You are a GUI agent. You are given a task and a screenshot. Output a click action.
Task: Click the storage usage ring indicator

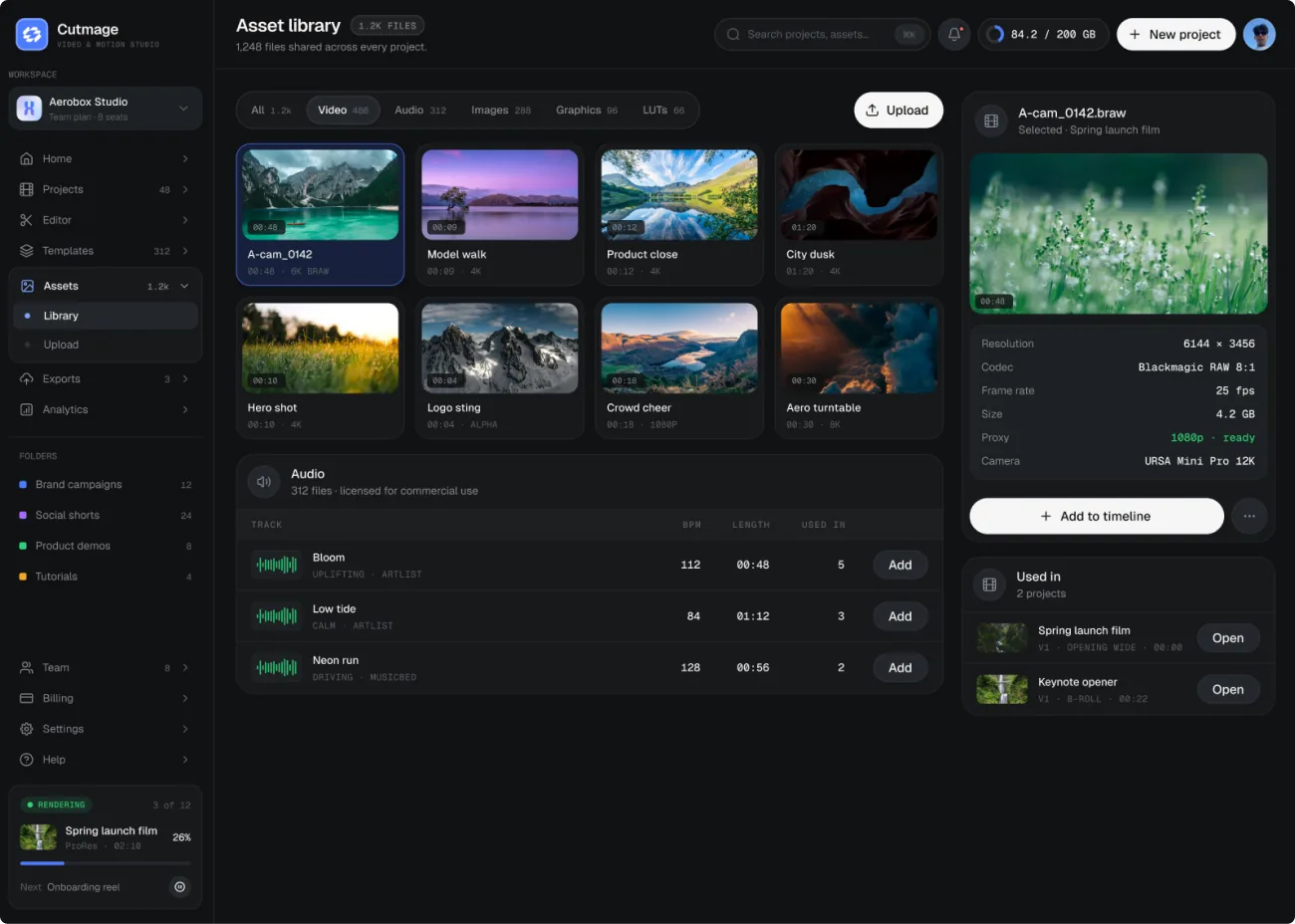(995, 34)
